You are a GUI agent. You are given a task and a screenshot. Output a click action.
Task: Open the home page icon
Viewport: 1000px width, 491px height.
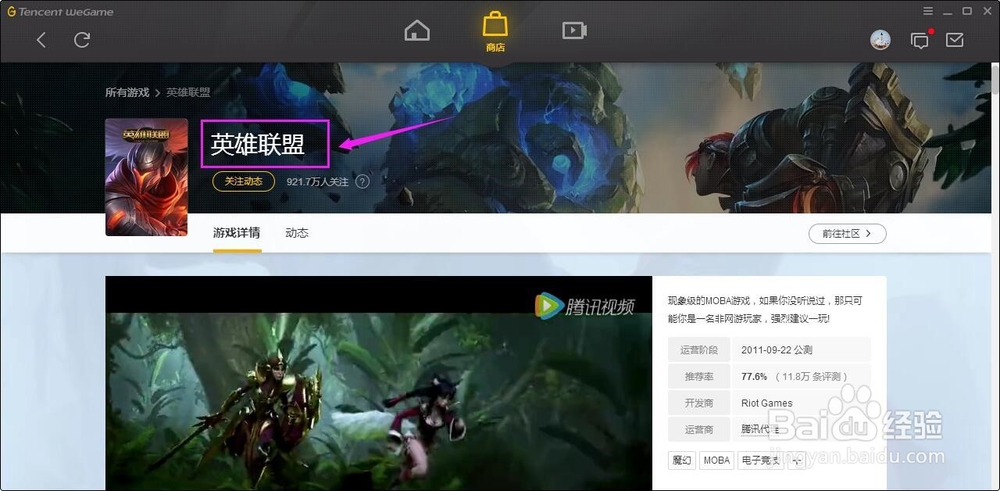point(417,31)
